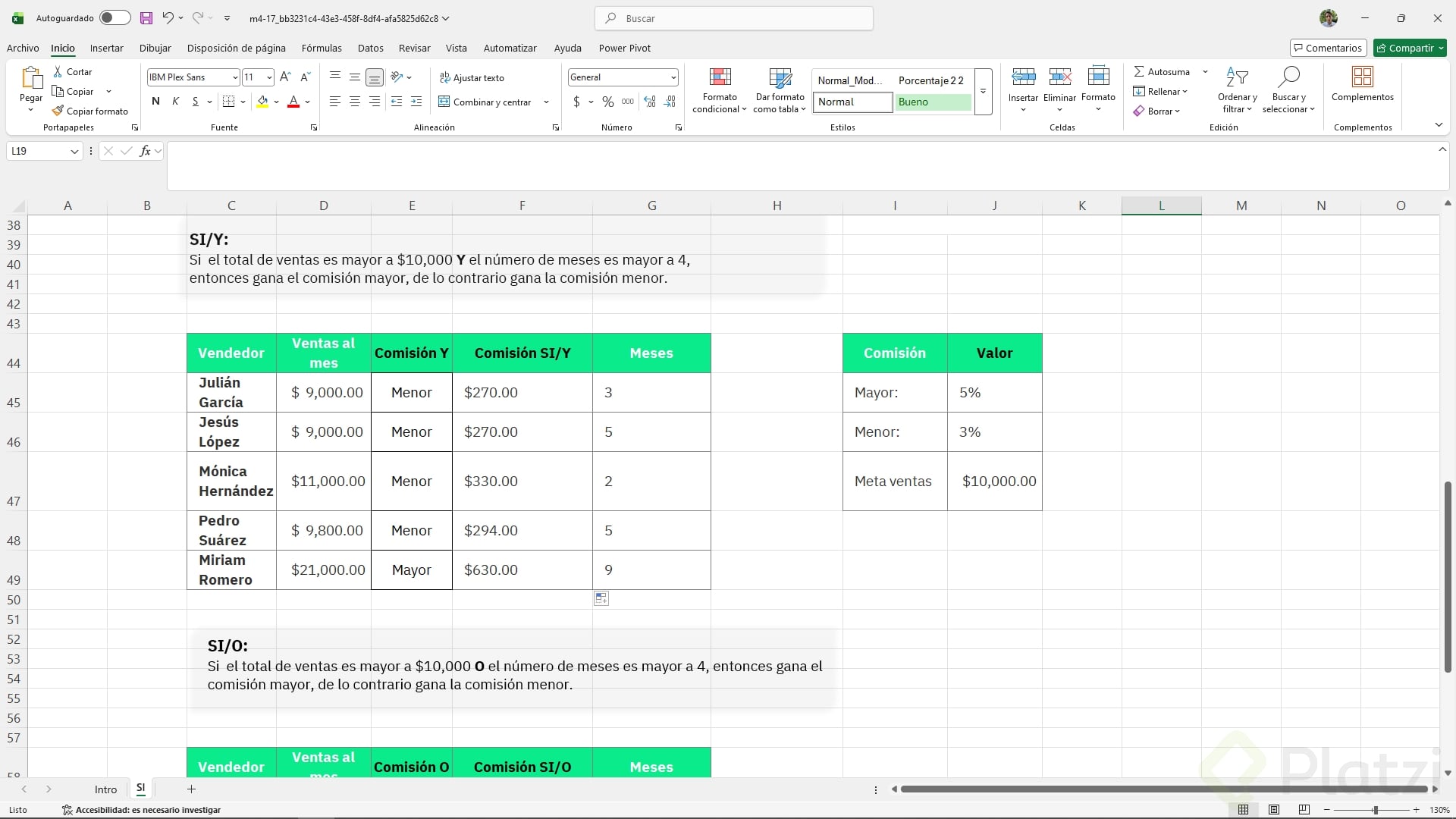The height and width of the screenshot is (819, 1456).
Task: Toggle Ajustar texto wrap option
Action: pos(472,78)
